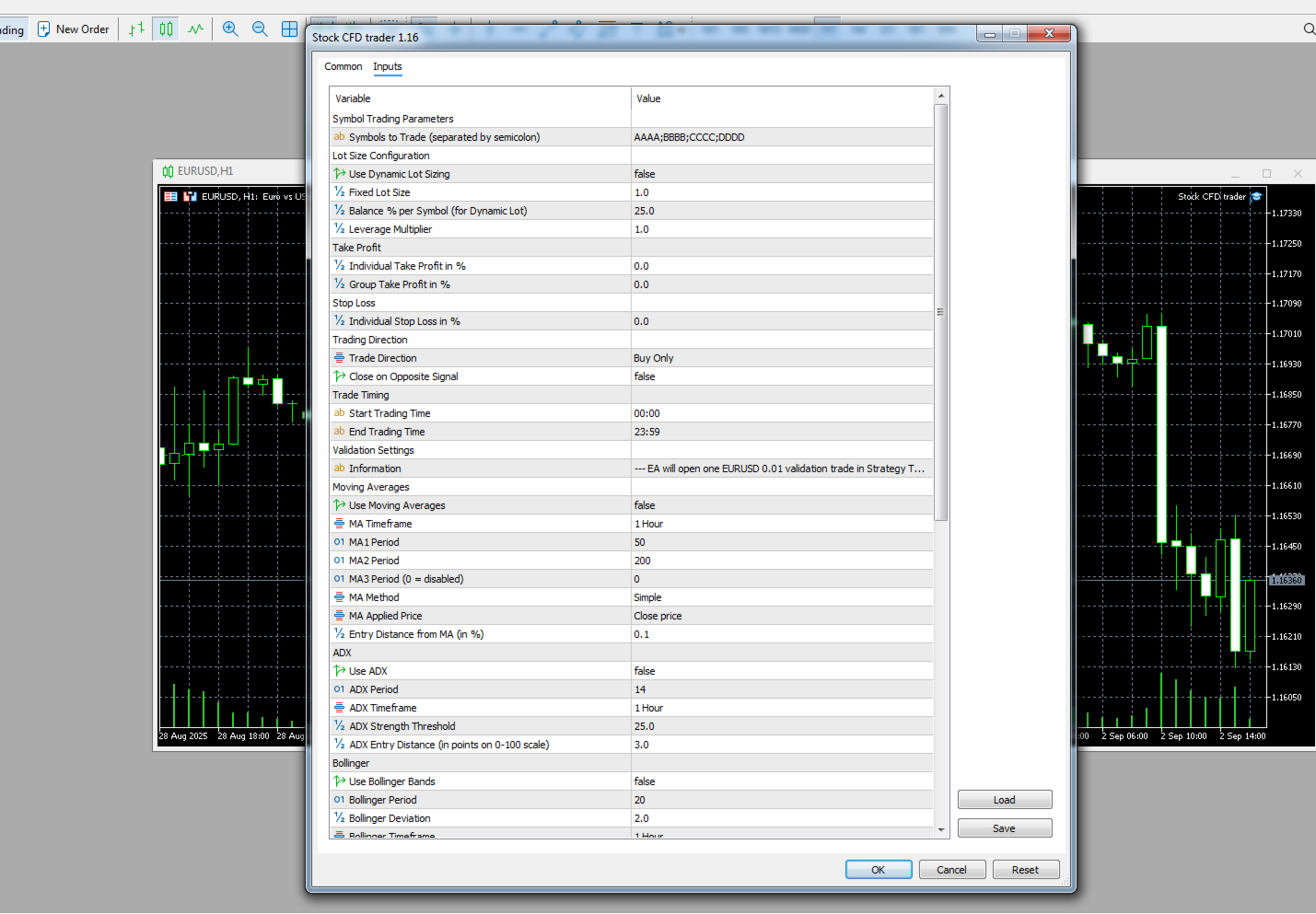
Task: Click the tile windows grid icon
Action: (289, 29)
